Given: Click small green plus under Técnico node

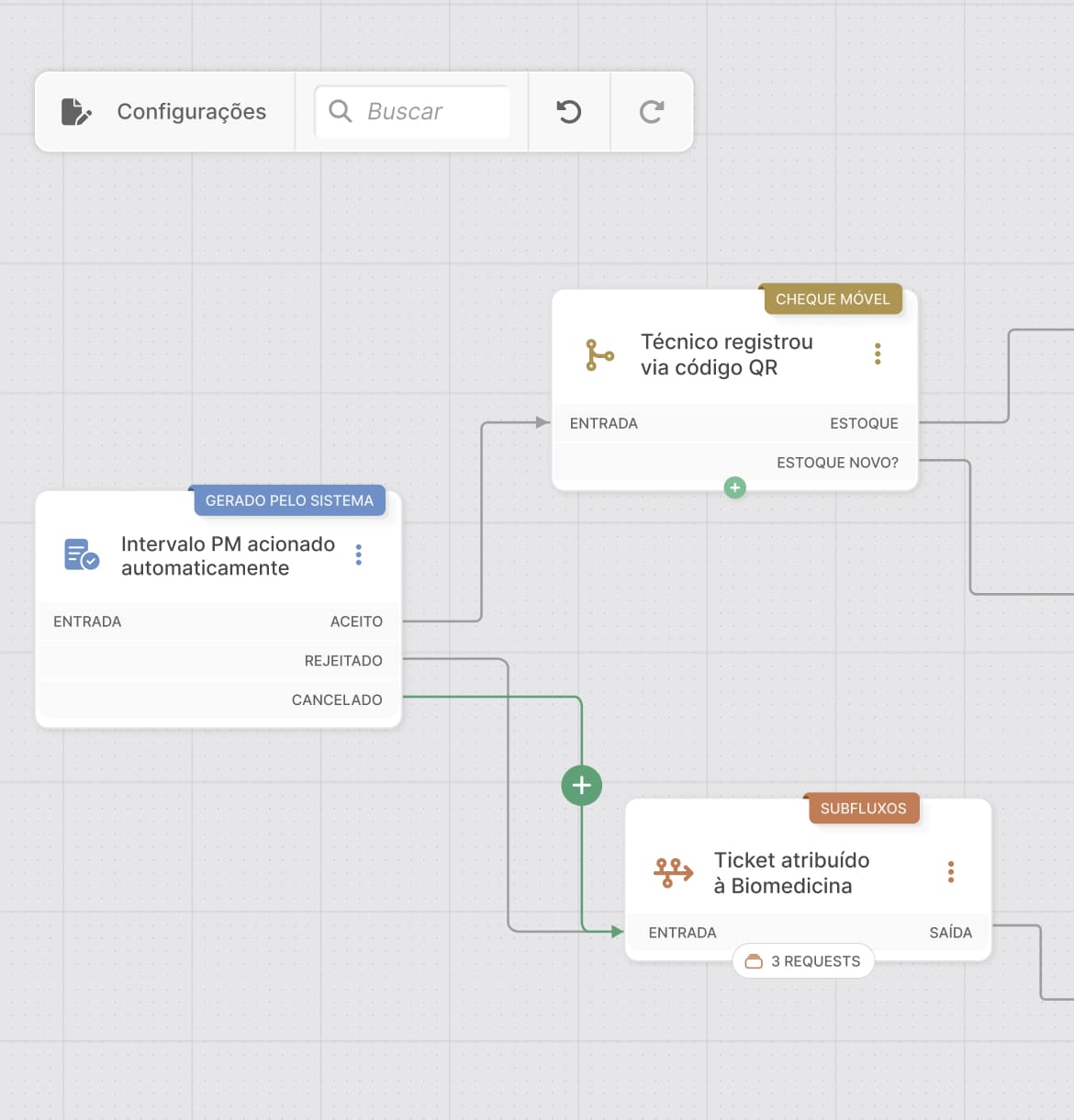Looking at the screenshot, I should tap(734, 487).
